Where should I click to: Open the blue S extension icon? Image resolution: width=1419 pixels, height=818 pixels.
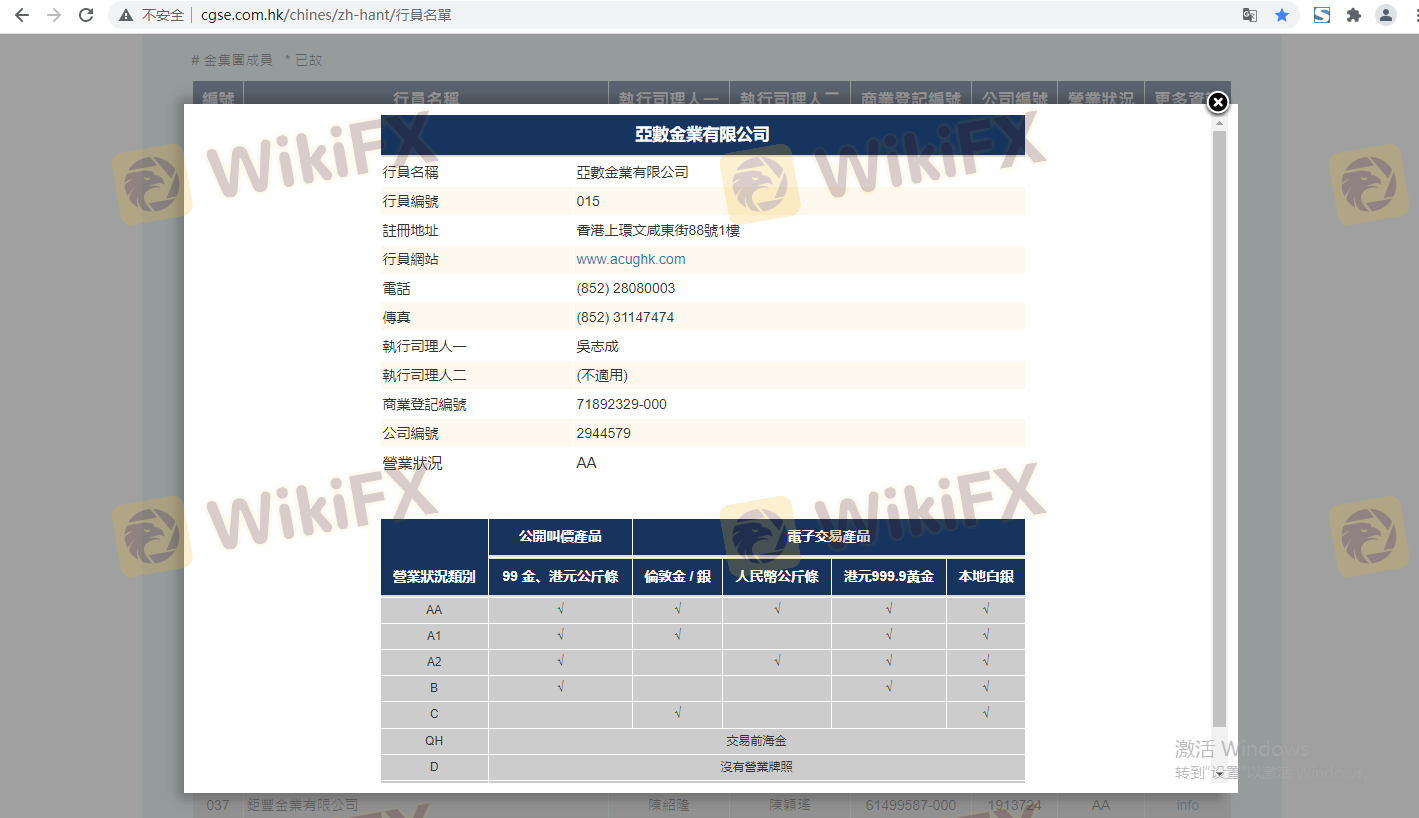tap(1322, 15)
